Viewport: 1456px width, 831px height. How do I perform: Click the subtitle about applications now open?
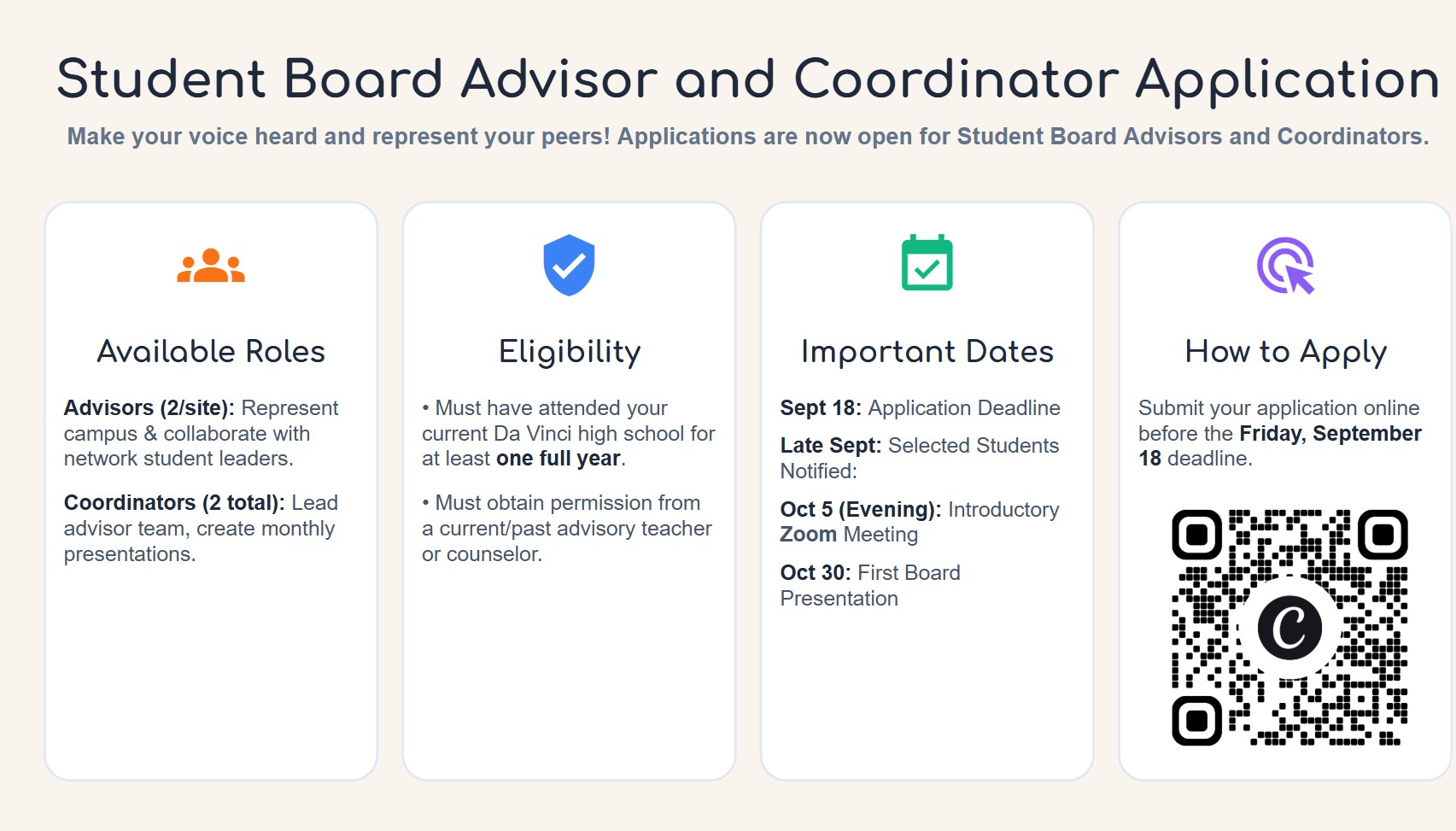[x=748, y=137]
